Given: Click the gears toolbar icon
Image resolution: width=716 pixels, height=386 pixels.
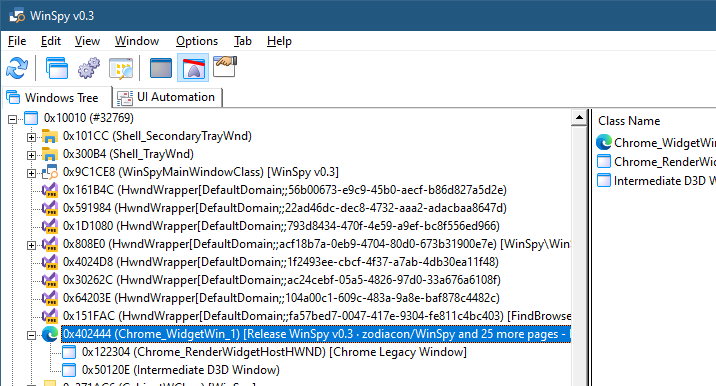Looking at the screenshot, I should click(89, 68).
